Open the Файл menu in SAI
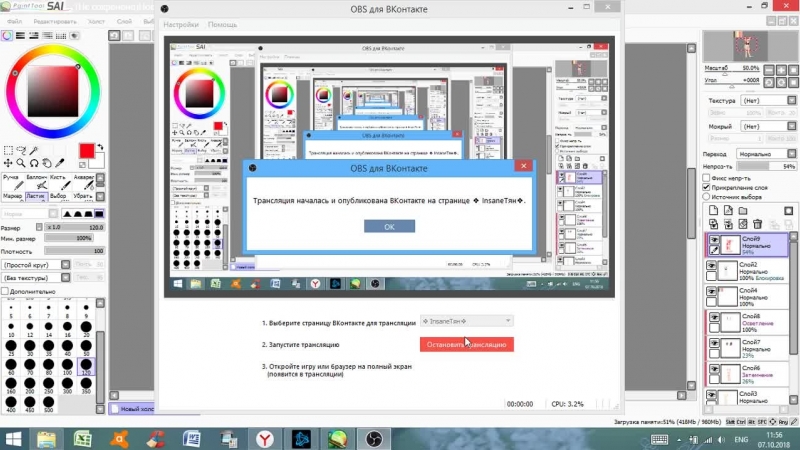This screenshot has height=450, width=800. 14,21
